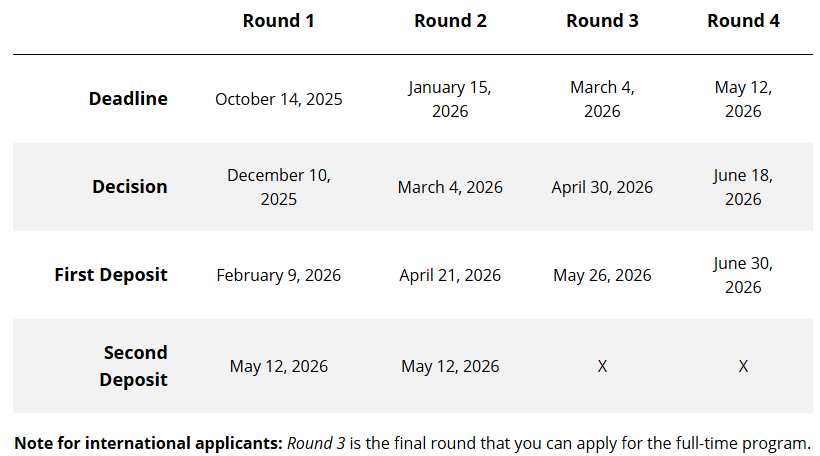Select the May 26, 2026 deposit date
This screenshot has width=820, height=456.
602,275
